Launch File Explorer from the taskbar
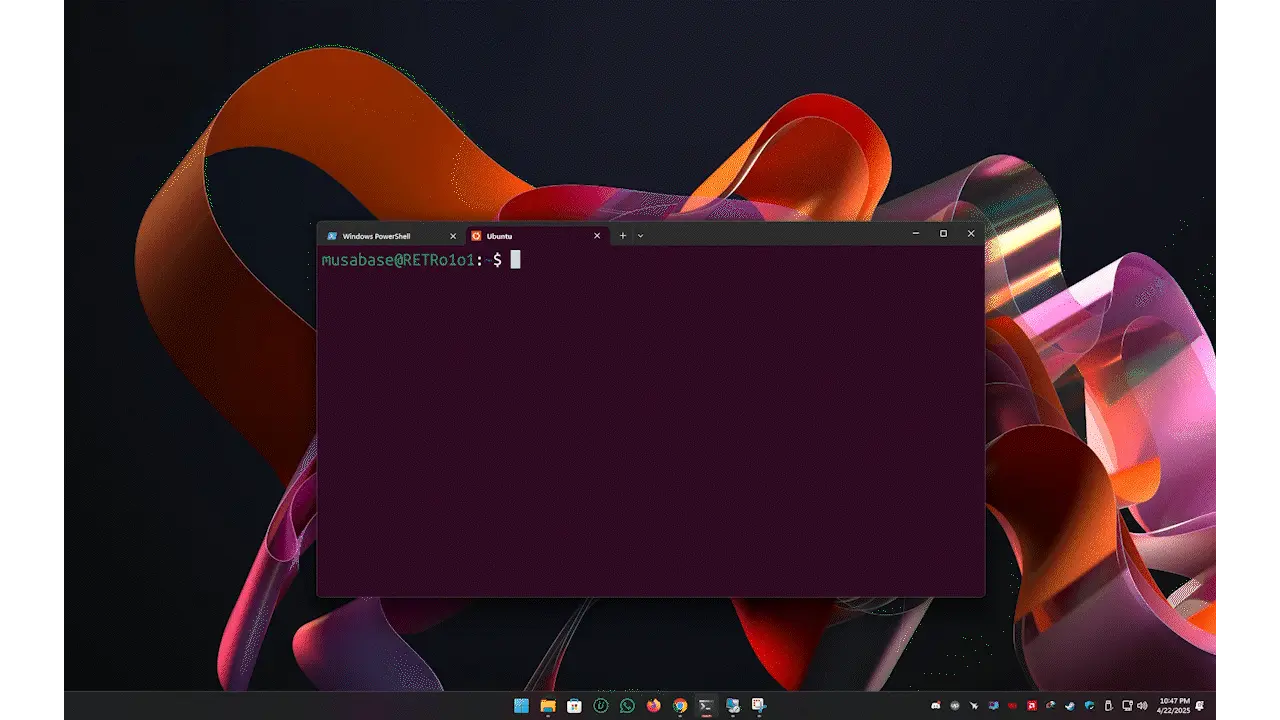The width and height of the screenshot is (1280, 720). [x=548, y=706]
